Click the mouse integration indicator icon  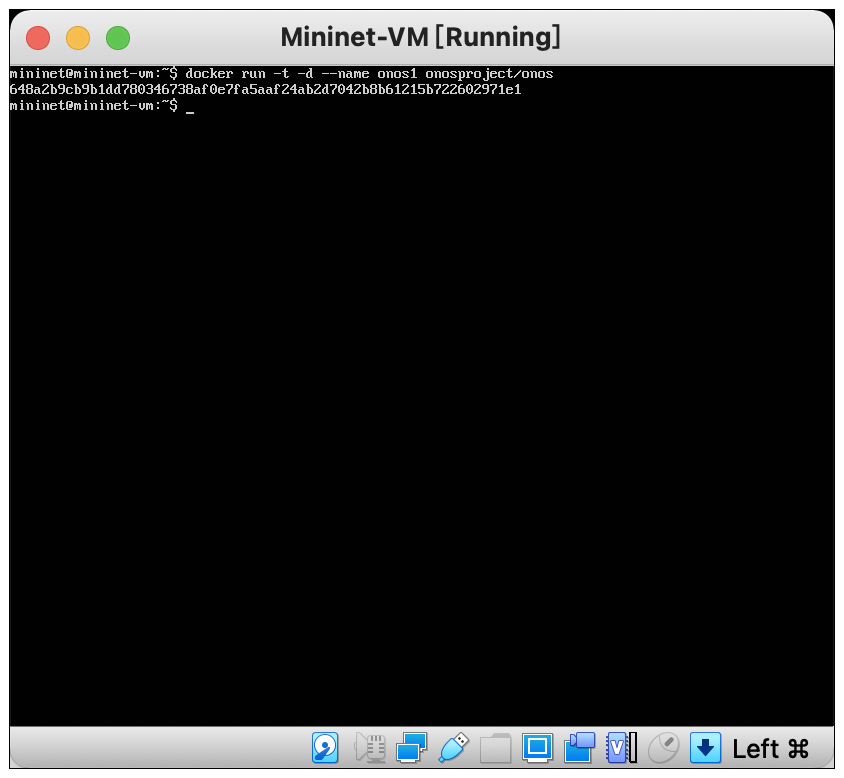(663, 747)
